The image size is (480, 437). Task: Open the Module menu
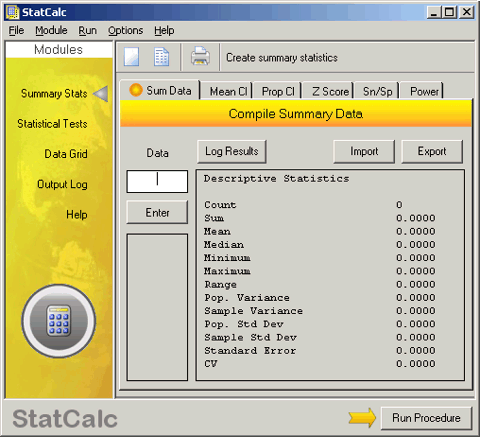(51, 30)
